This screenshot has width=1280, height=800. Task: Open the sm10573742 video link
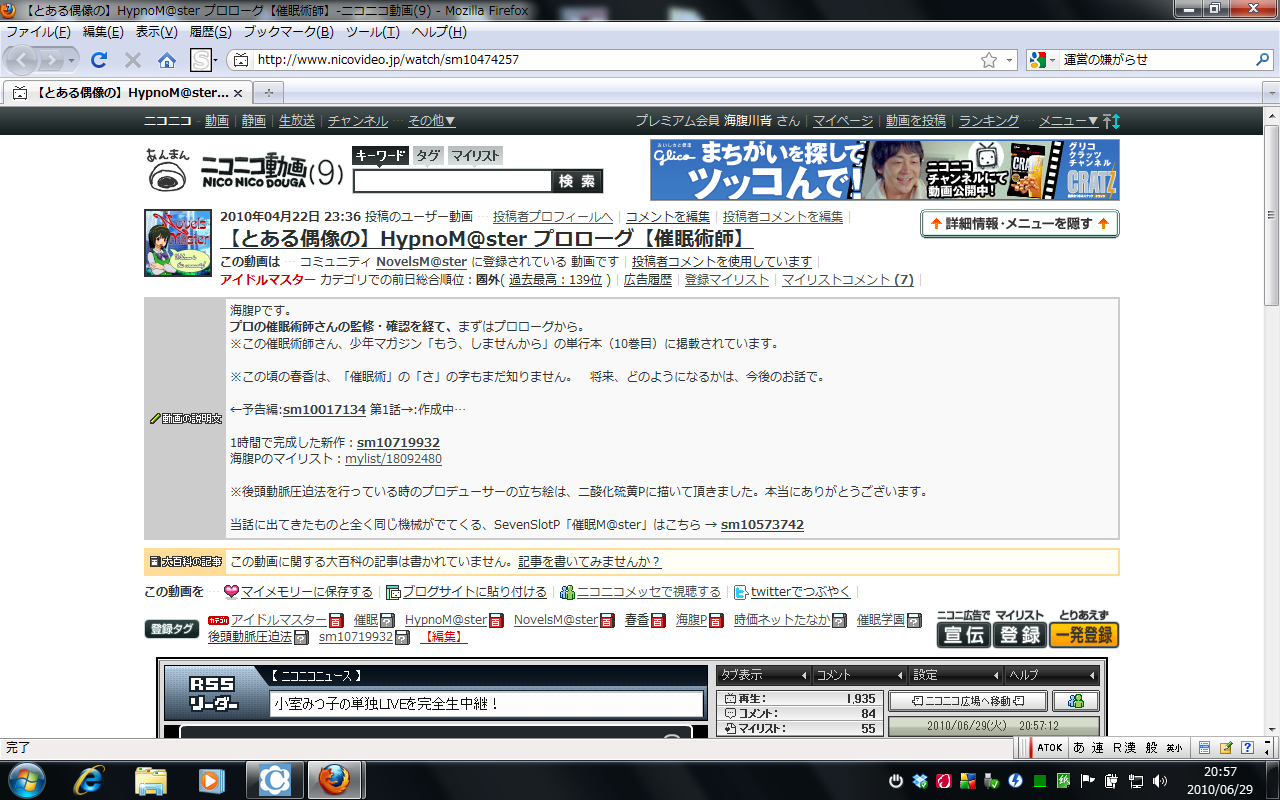tap(762, 525)
